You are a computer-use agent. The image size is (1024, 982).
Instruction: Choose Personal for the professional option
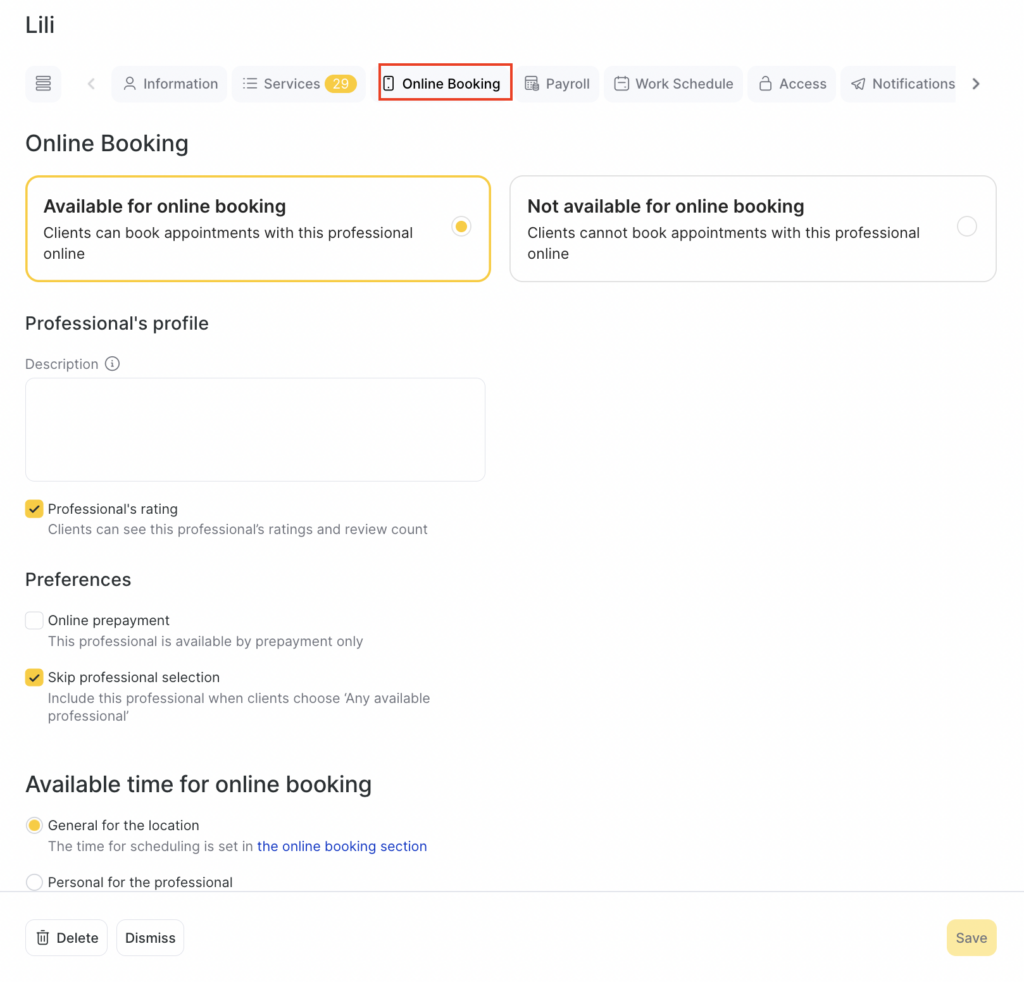(34, 882)
